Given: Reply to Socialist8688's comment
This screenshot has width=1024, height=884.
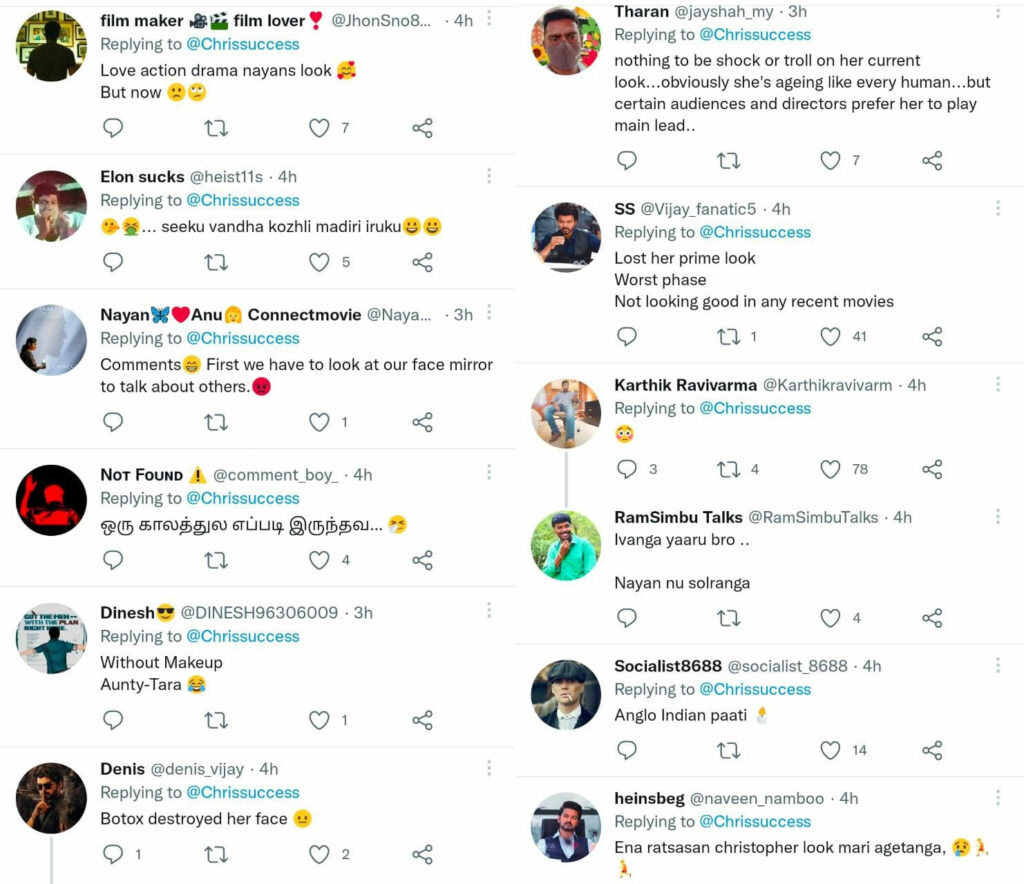Looking at the screenshot, I should (x=627, y=750).
